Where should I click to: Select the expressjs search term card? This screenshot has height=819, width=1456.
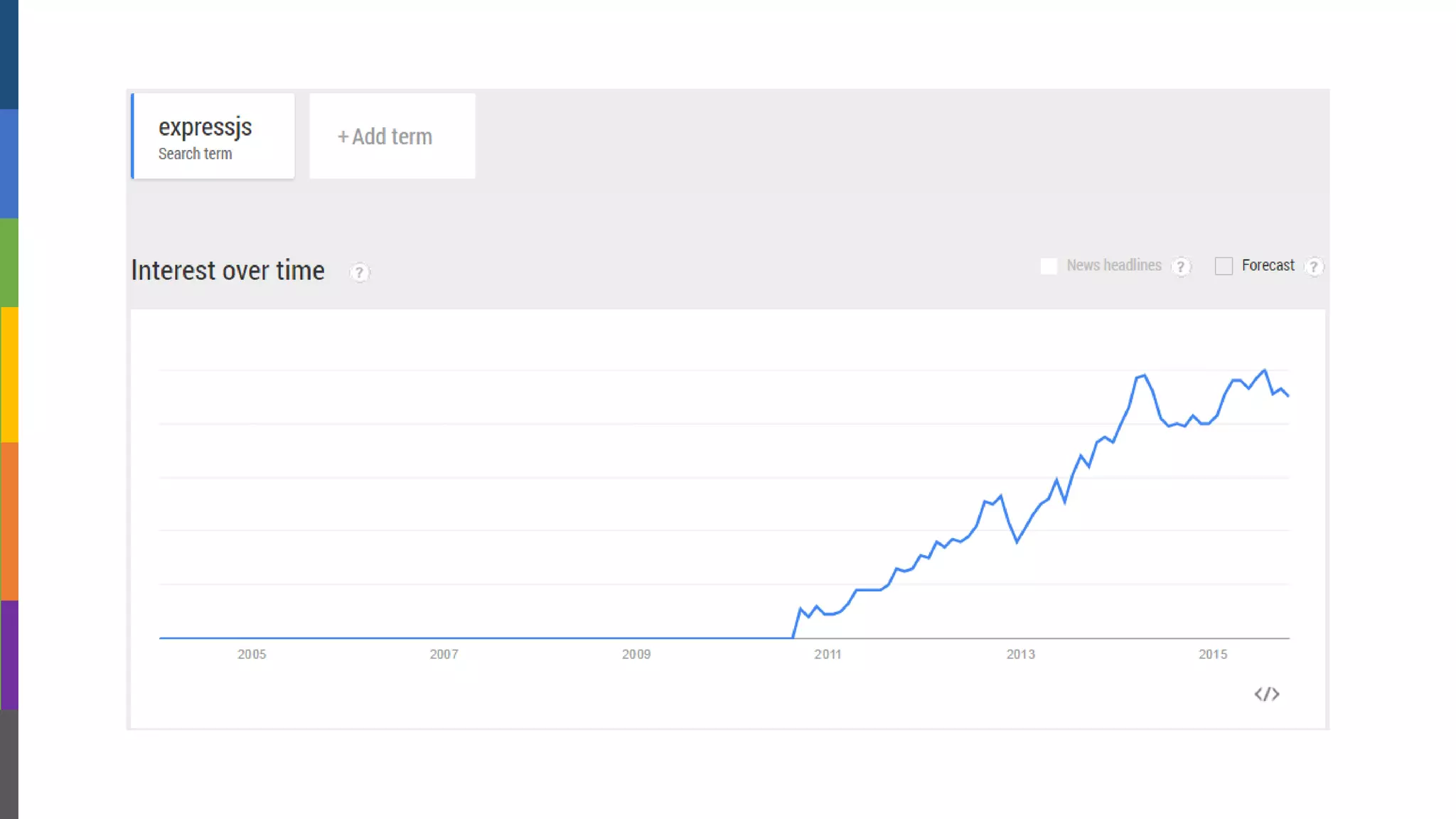213,136
